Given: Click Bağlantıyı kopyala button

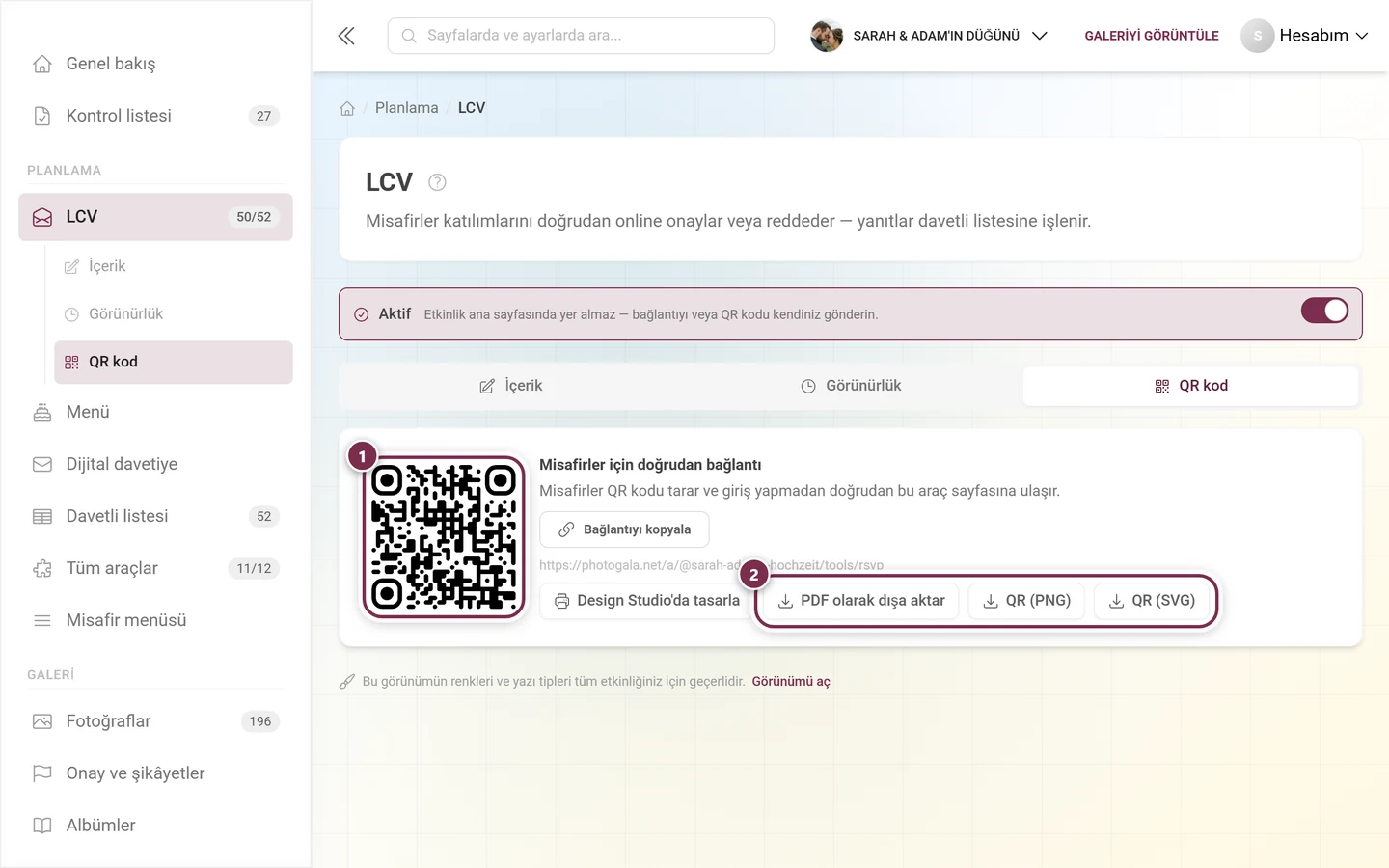Looking at the screenshot, I should [x=624, y=529].
